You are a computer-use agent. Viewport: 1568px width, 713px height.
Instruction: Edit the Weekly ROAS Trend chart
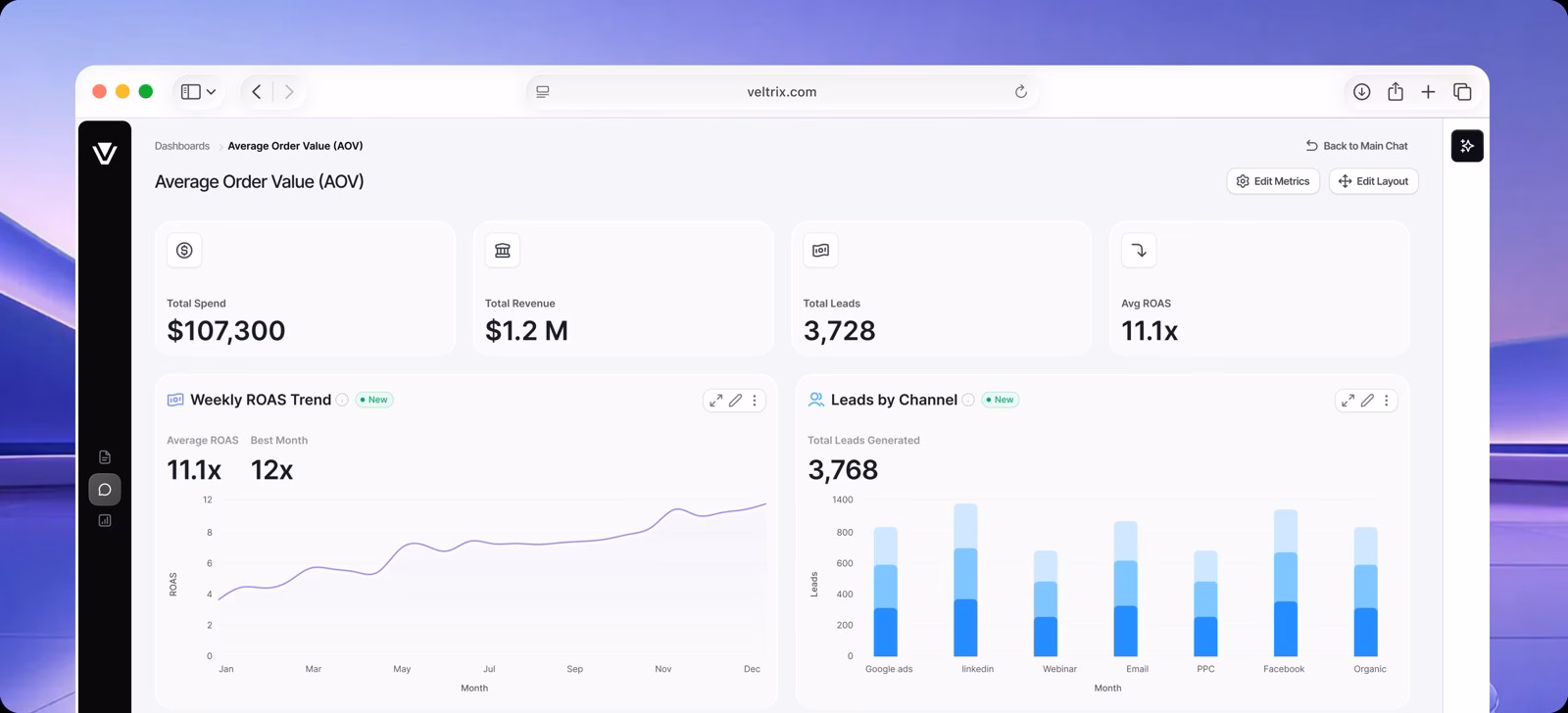(735, 401)
